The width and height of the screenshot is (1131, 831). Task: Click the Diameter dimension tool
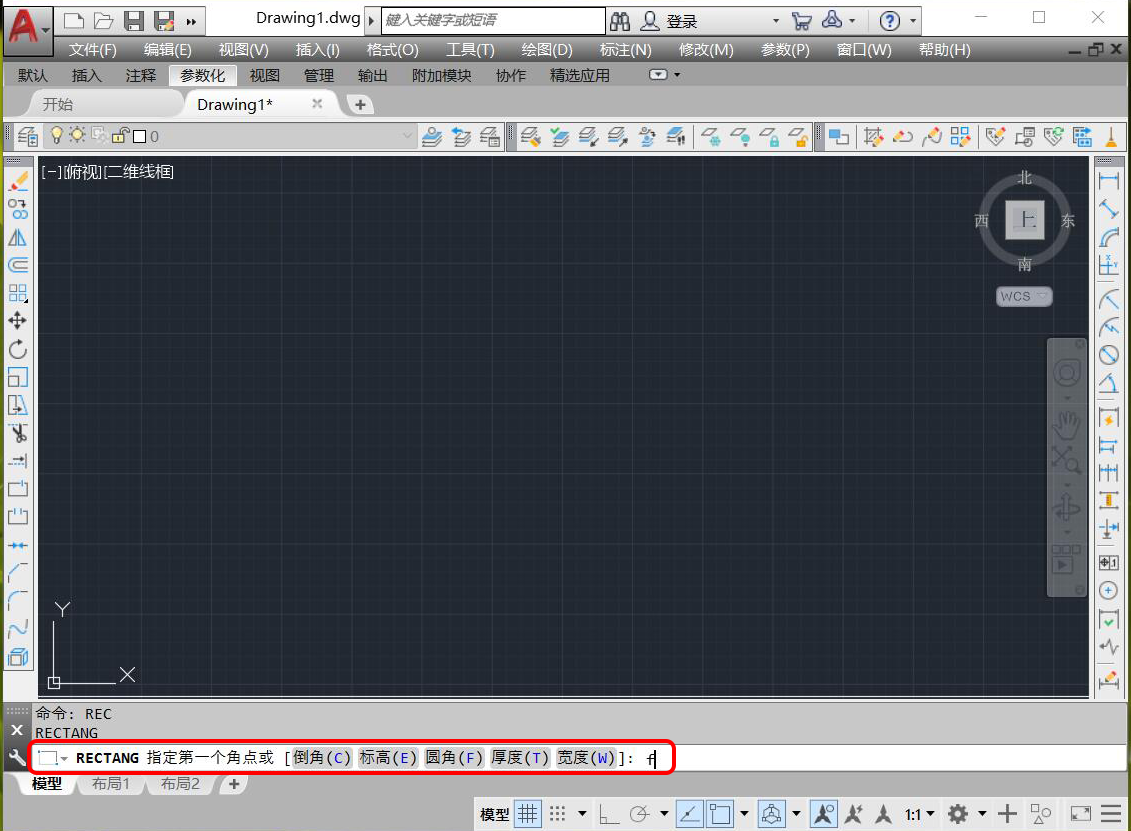[x=1109, y=354]
